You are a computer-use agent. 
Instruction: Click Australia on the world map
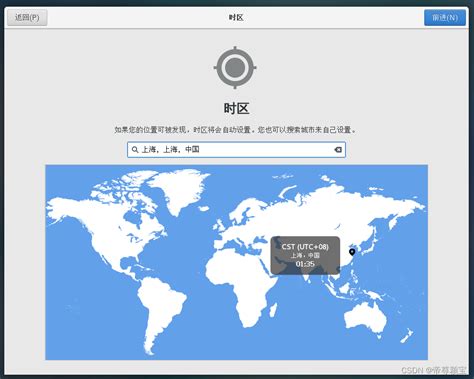[x=365, y=317]
